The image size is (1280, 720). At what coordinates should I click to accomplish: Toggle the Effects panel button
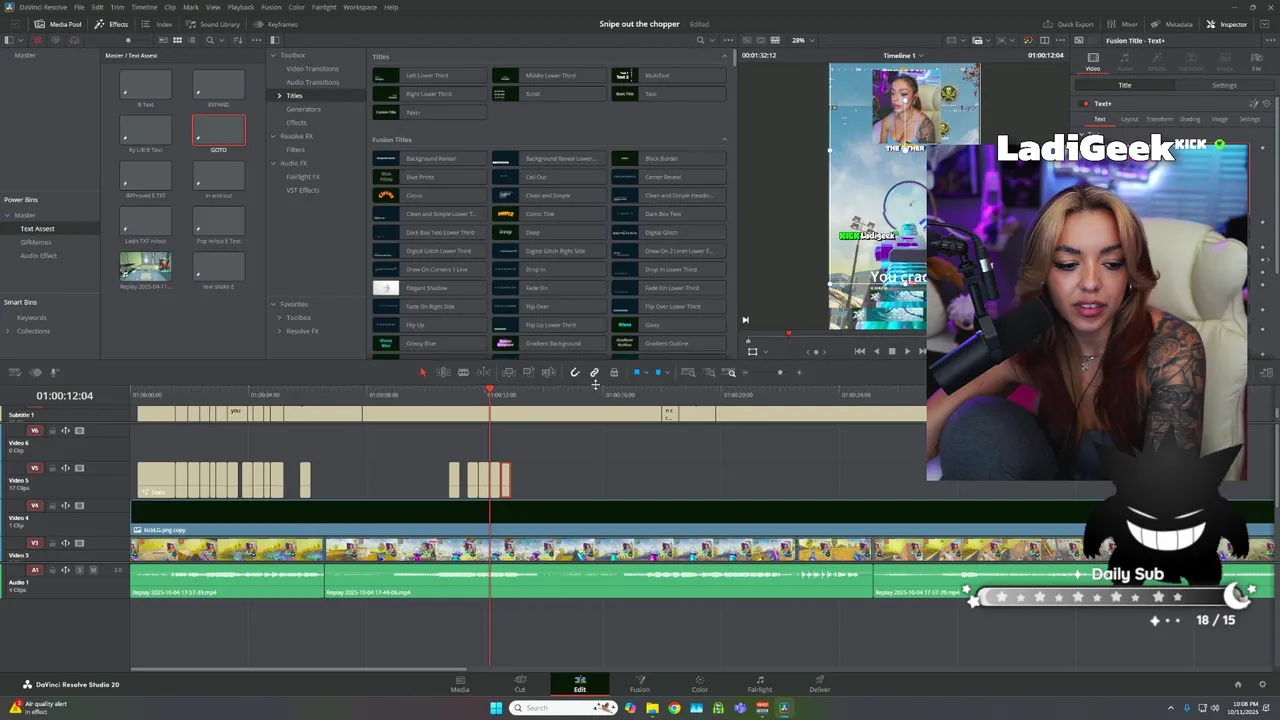111,24
